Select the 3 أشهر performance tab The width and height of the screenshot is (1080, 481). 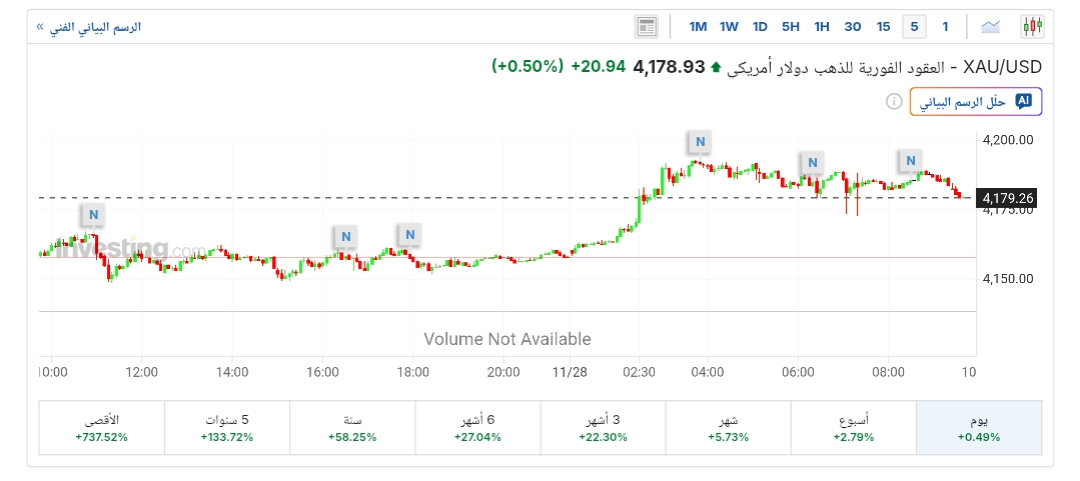tap(602, 428)
